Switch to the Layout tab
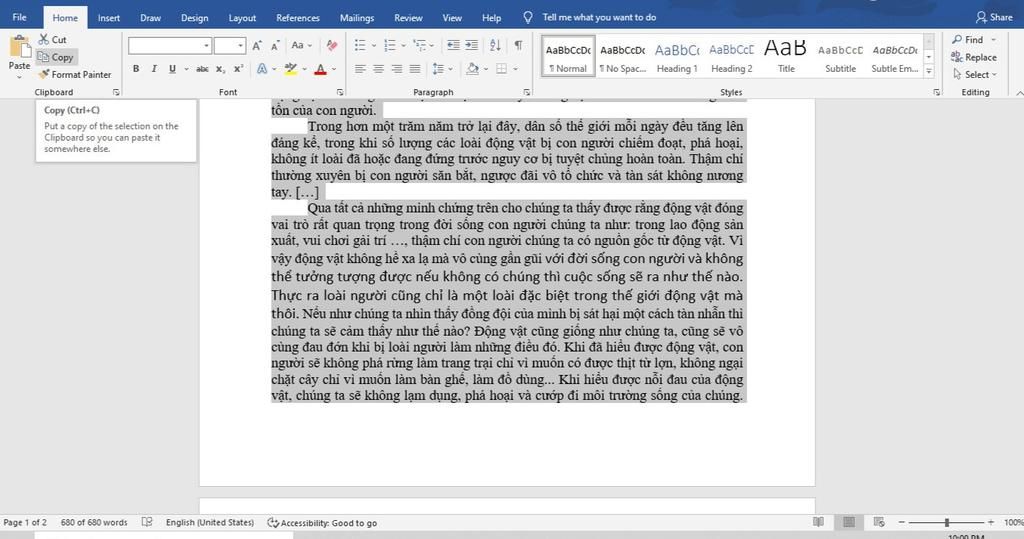 coord(242,18)
